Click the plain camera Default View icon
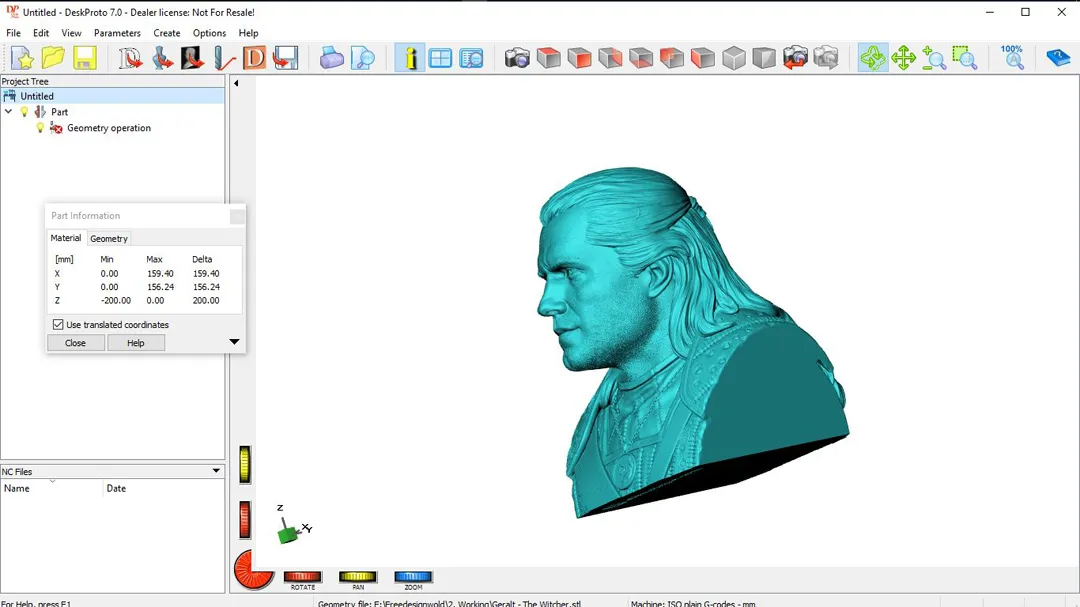This screenshot has width=1080, height=607. click(517, 58)
